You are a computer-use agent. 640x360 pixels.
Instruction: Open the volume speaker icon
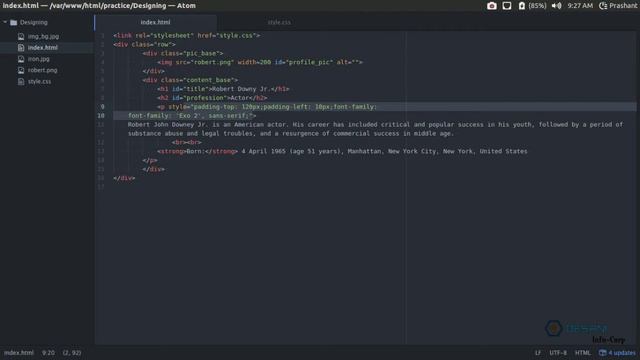[556, 6]
